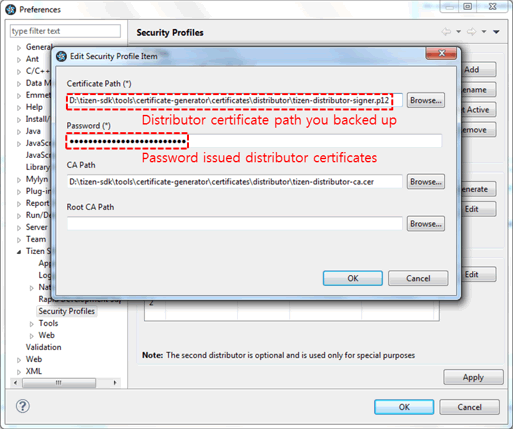Image resolution: width=513 pixels, height=429 pixels.
Task: Select Validation in preferences tree
Action: [x=44, y=347]
